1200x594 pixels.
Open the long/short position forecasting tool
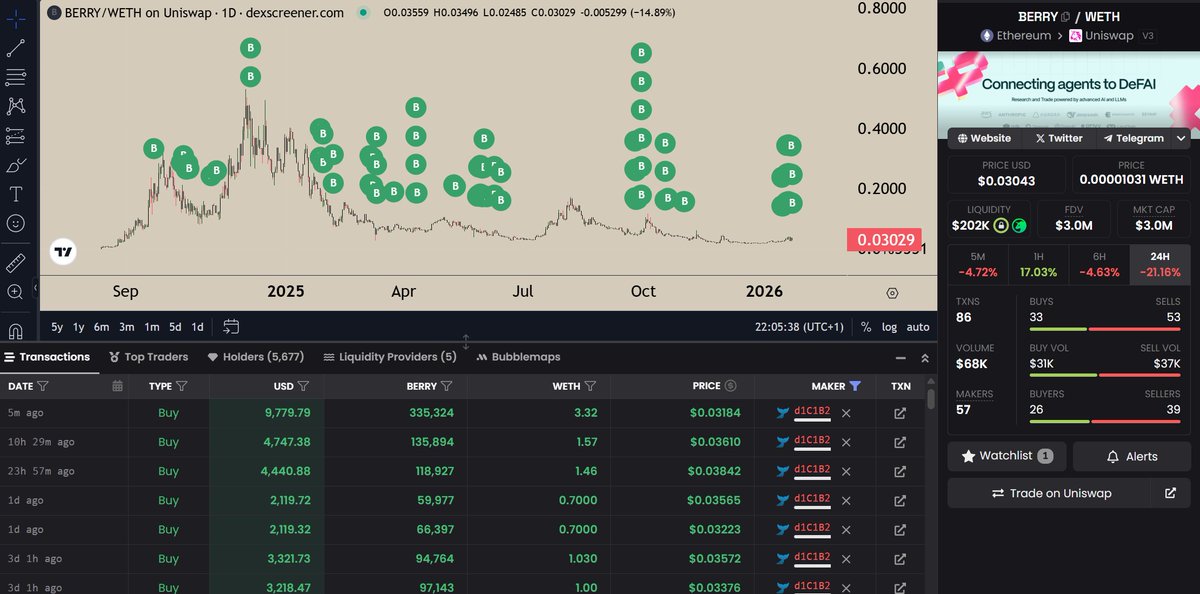pos(16,135)
